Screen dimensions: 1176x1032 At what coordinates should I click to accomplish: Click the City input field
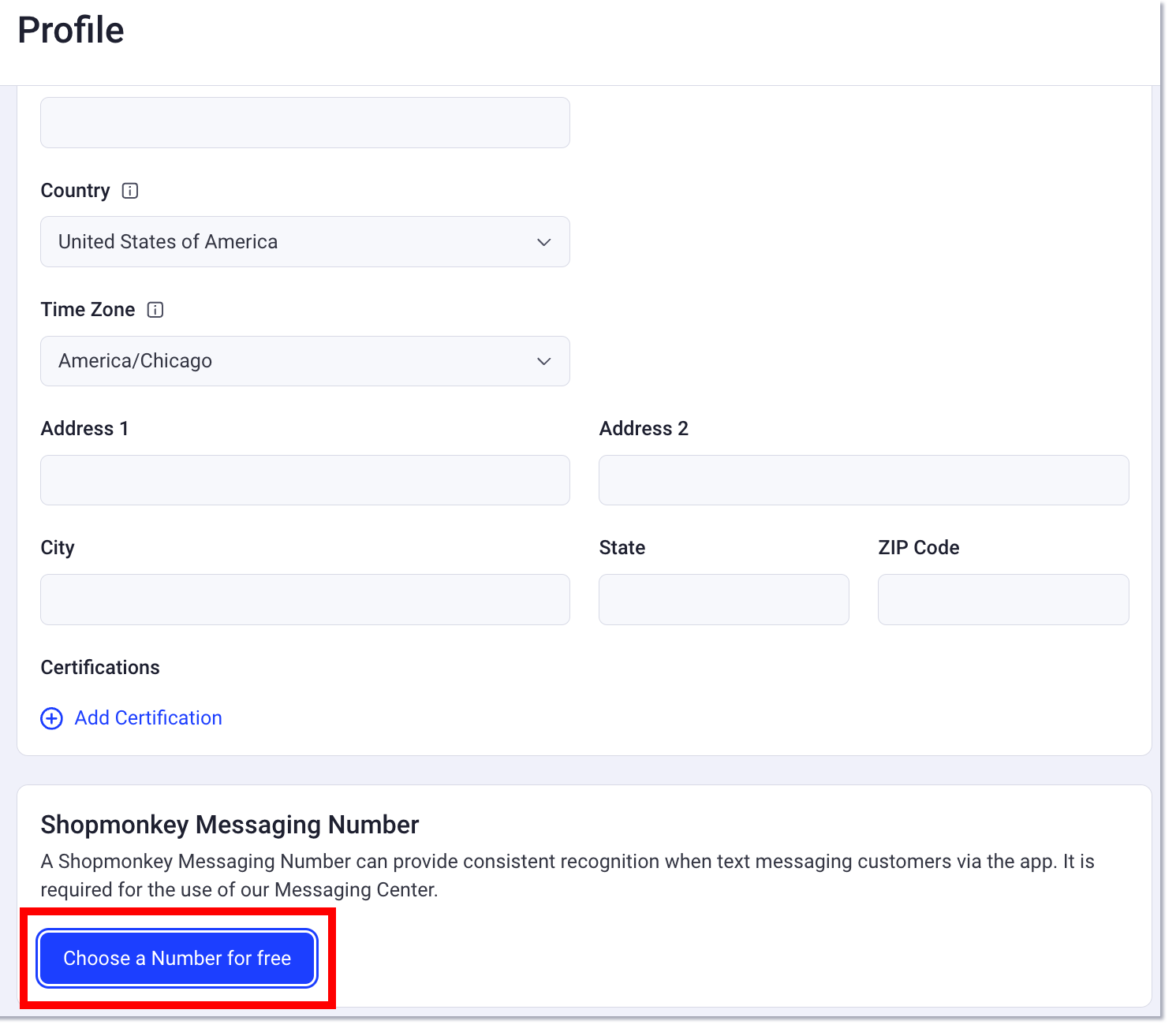tap(305, 599)
